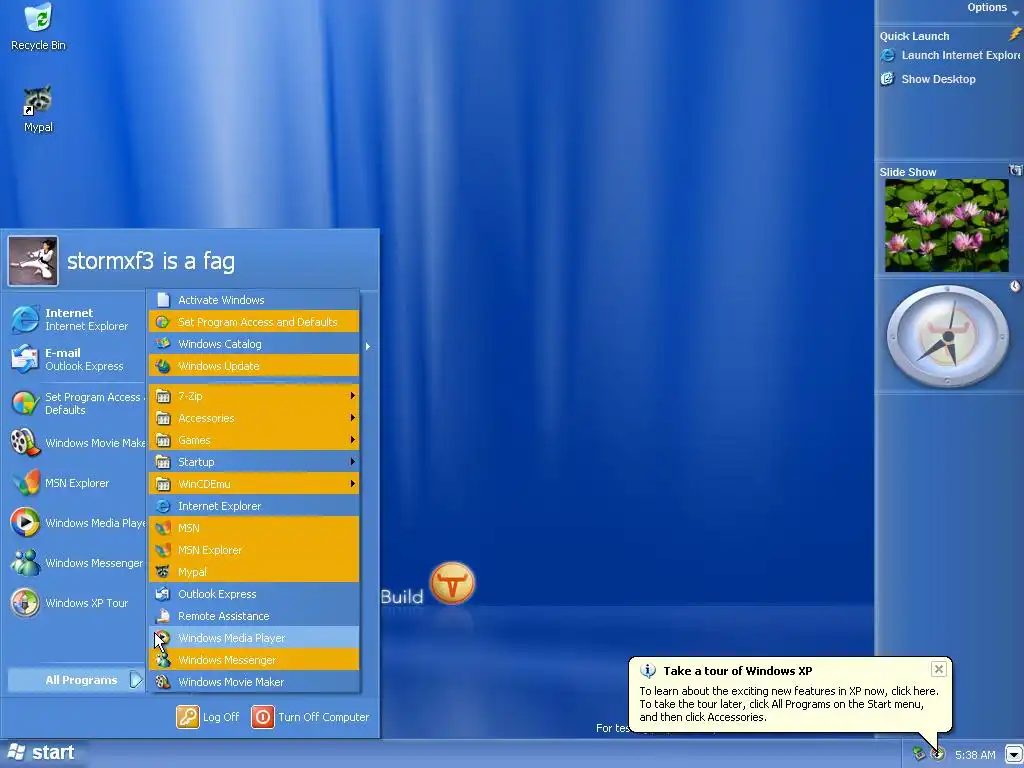Start Windows Media Player from left Start column

(77, 523)
